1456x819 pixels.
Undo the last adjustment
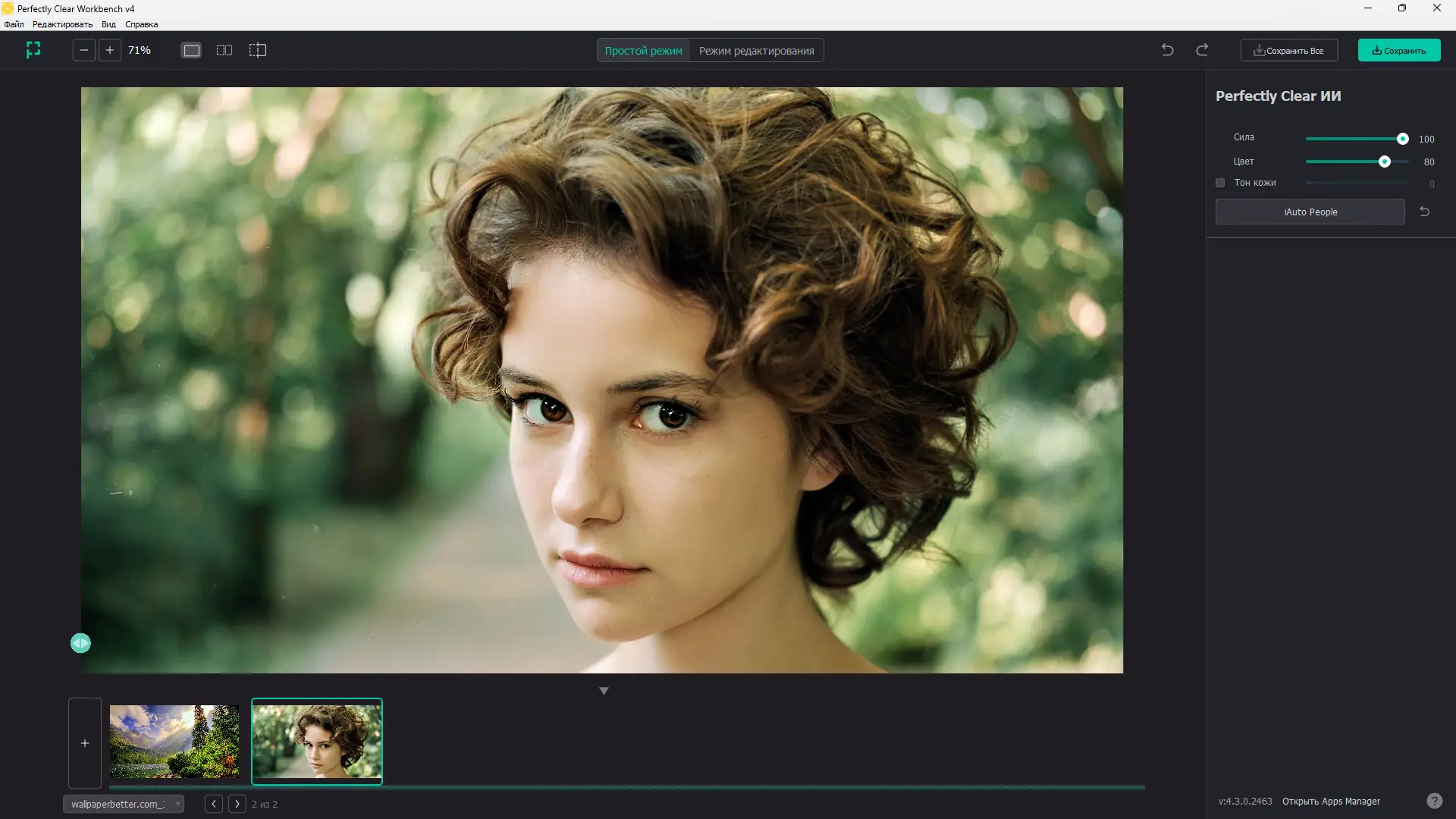coord(1167,50)
